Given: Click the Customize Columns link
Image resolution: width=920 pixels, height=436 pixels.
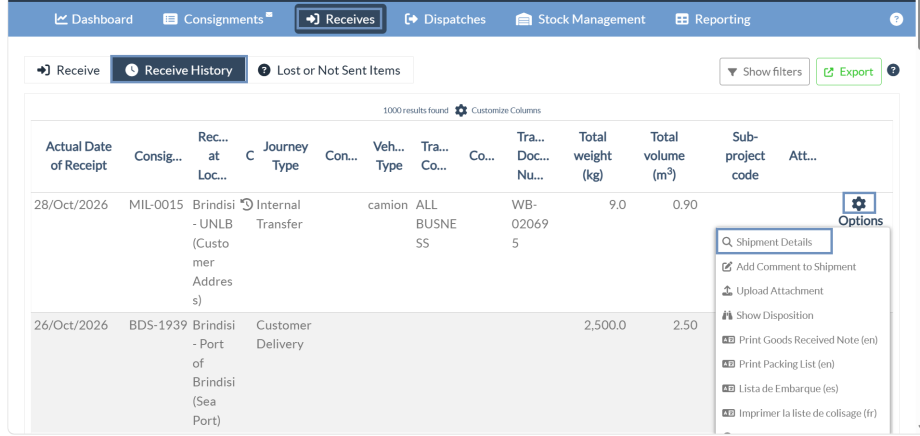Looking at the screenshot, I should click(506, 110).
